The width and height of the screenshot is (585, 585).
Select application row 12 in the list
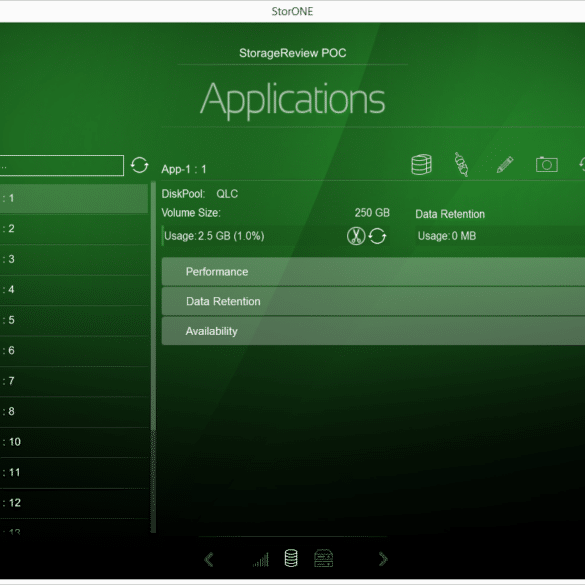[x=74, y=503]
